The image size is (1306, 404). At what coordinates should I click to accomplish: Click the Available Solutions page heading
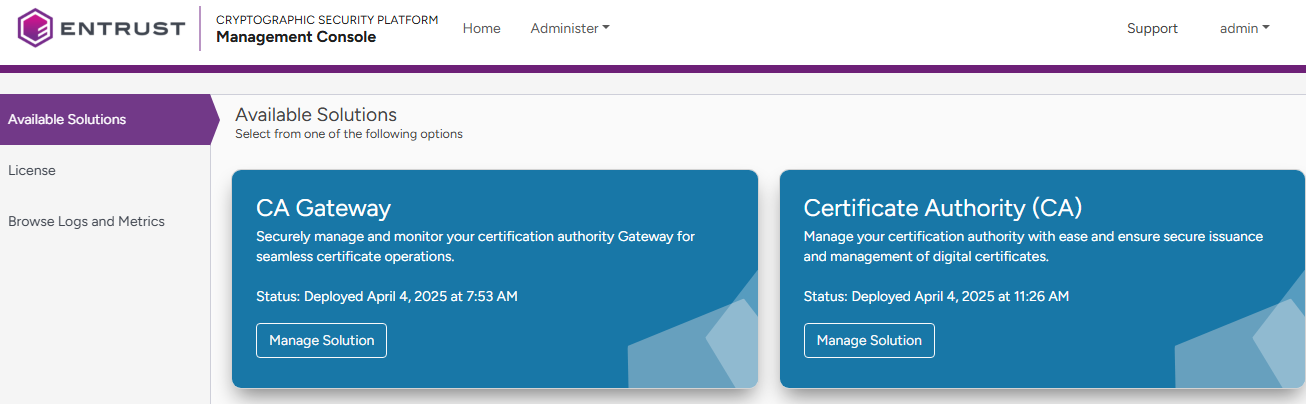point(316,115)
